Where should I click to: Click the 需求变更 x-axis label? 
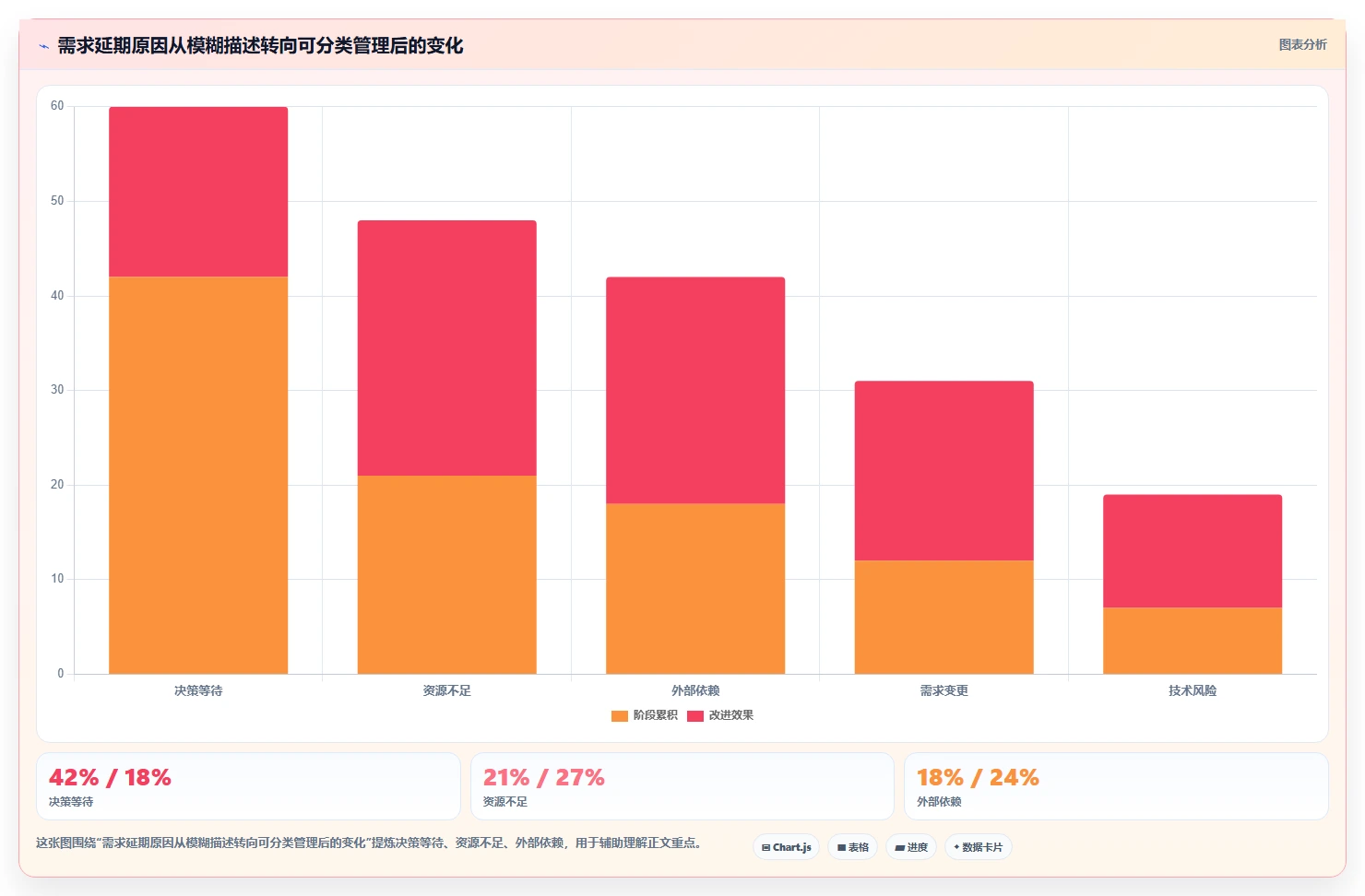point(944,690)
